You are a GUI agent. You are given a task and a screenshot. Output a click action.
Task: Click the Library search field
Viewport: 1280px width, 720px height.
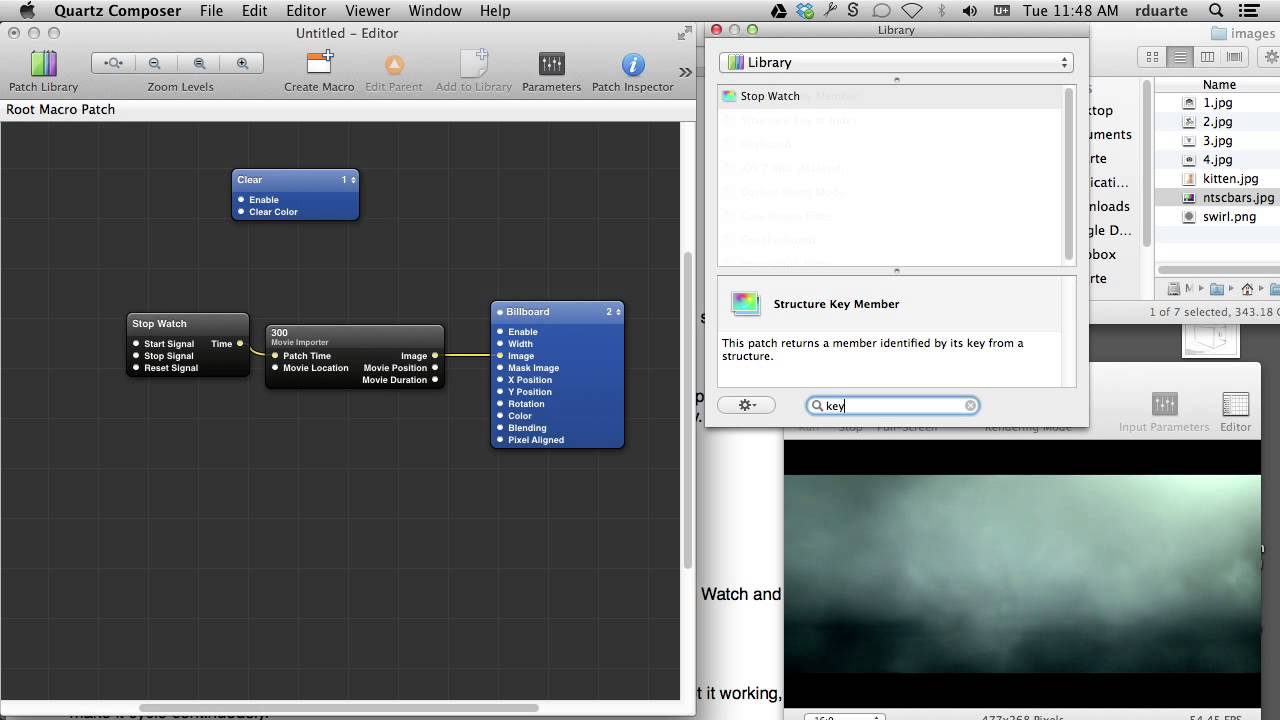pyautogui.click(x=893, y=405)
